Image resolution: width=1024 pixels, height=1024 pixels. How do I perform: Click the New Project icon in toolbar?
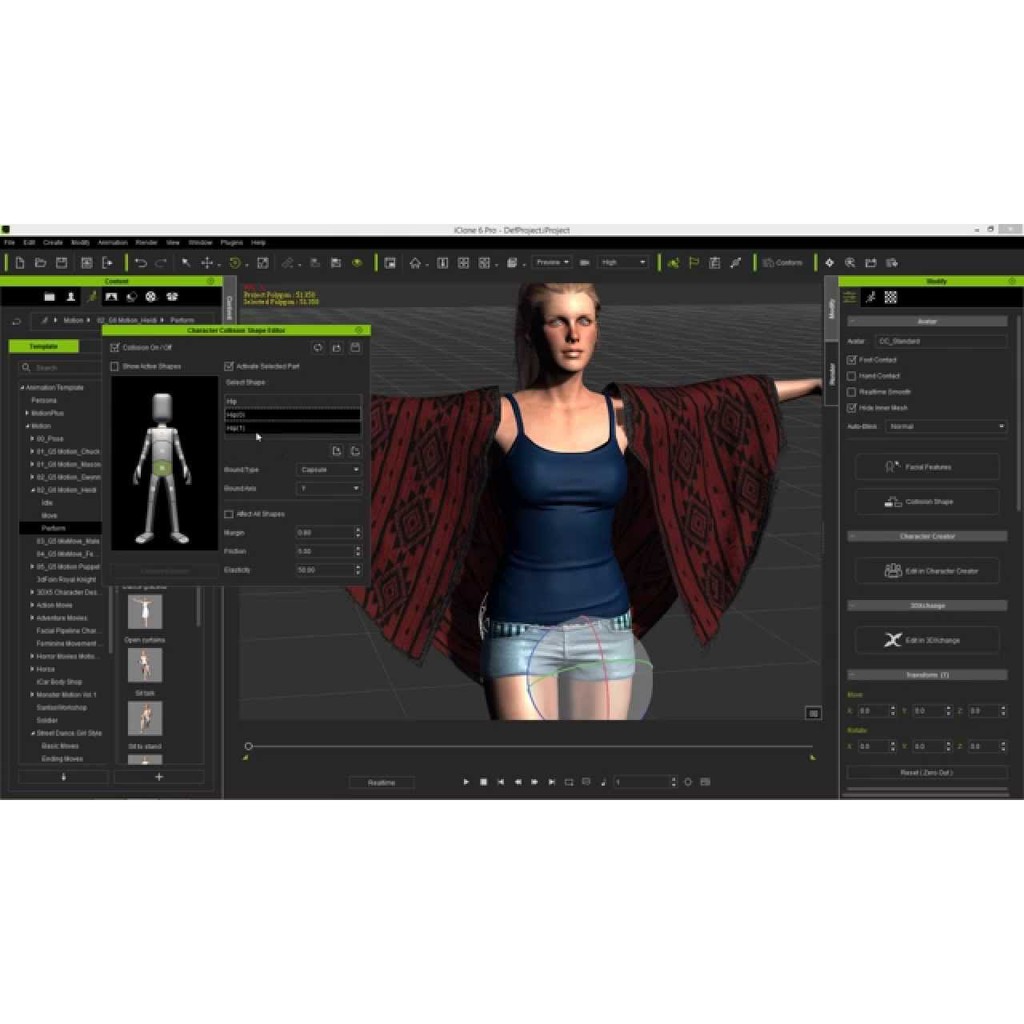[x=19, y=263]
